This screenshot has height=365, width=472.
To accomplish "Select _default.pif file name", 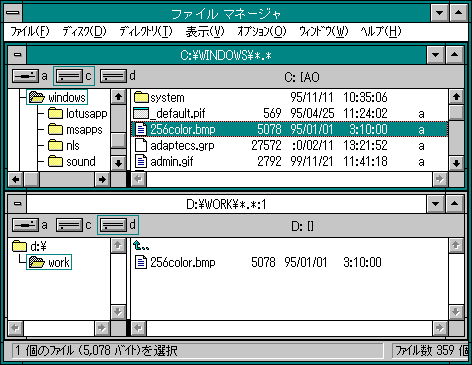I will pos(178,114).
